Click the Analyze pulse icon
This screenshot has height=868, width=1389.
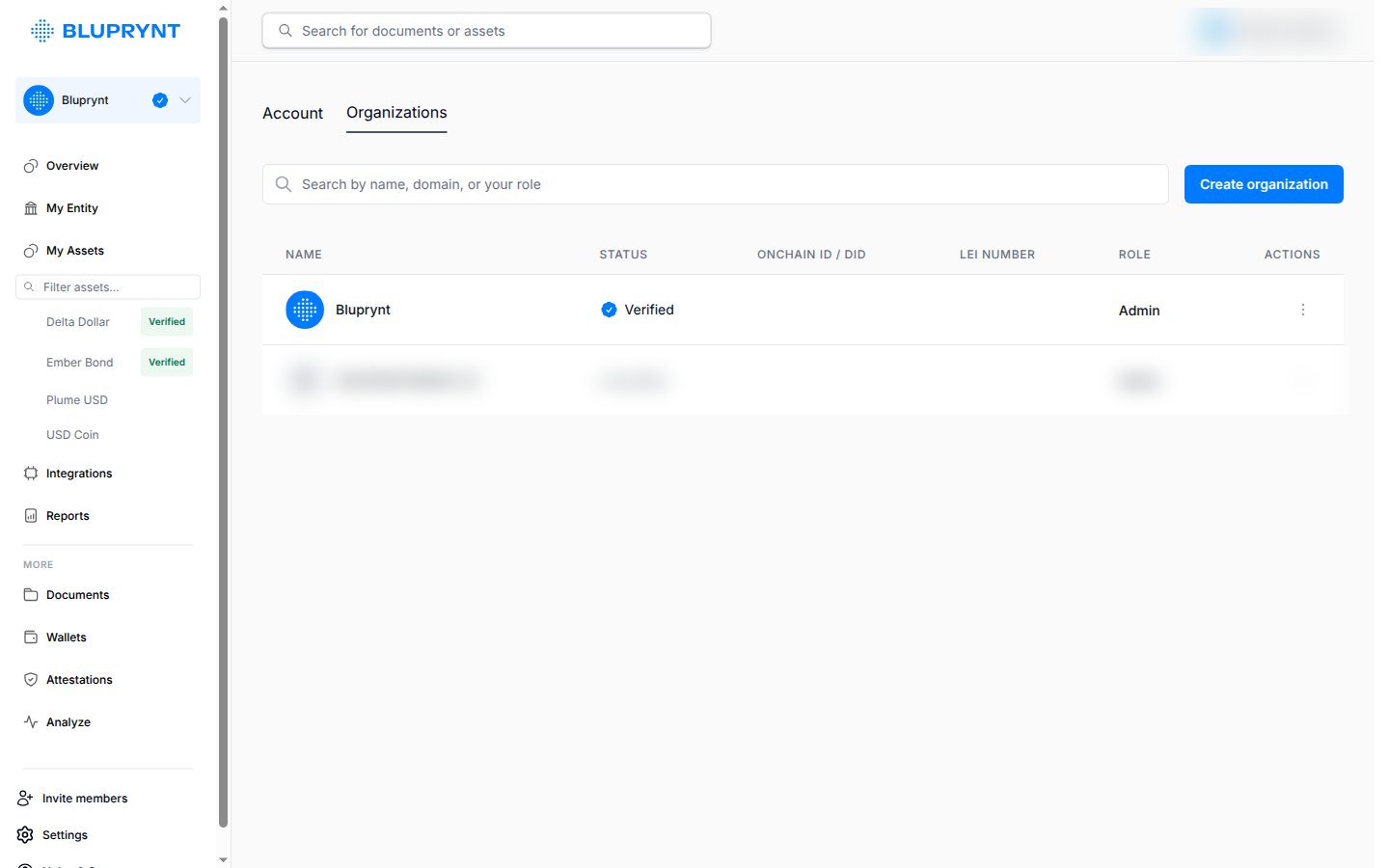[x=31, y=722]
